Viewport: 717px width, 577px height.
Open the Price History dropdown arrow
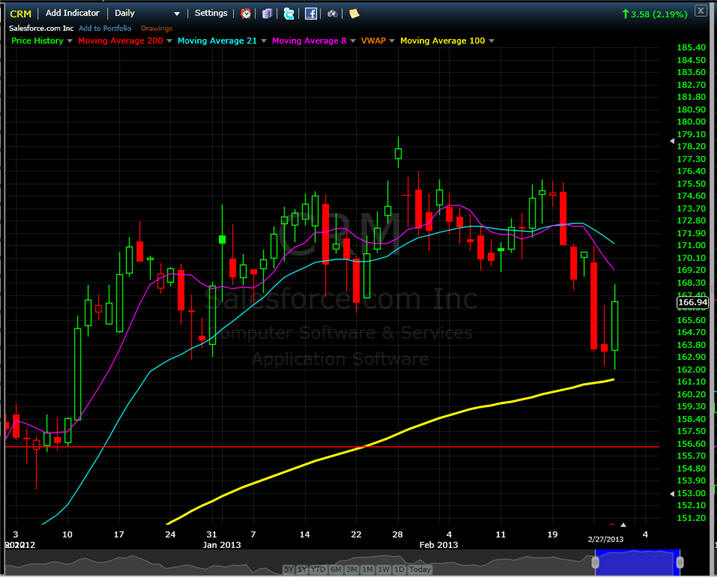click(68, 40)
